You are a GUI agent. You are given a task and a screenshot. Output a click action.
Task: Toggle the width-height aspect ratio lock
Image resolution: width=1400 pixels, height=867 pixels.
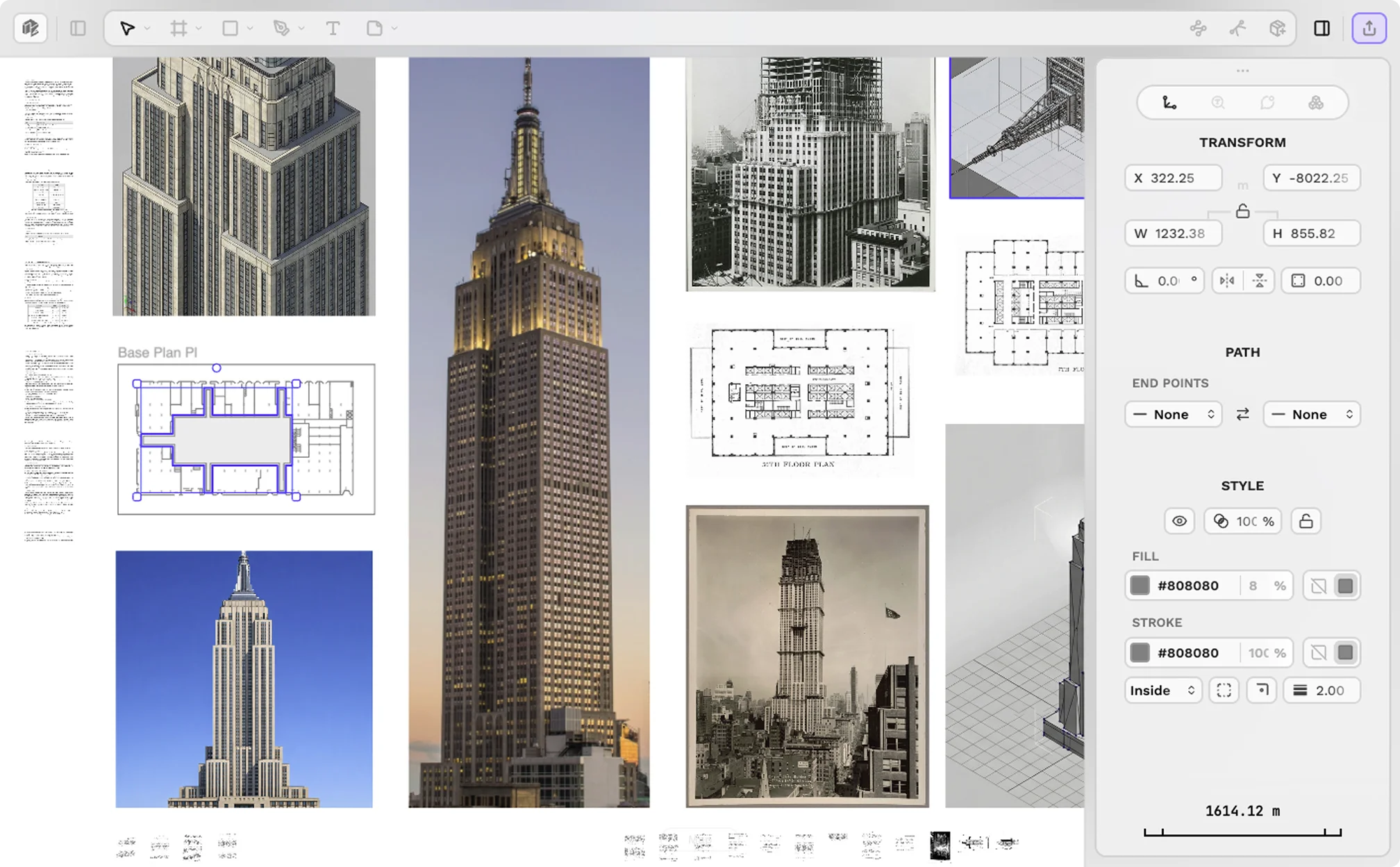(x=1242, y=211)
